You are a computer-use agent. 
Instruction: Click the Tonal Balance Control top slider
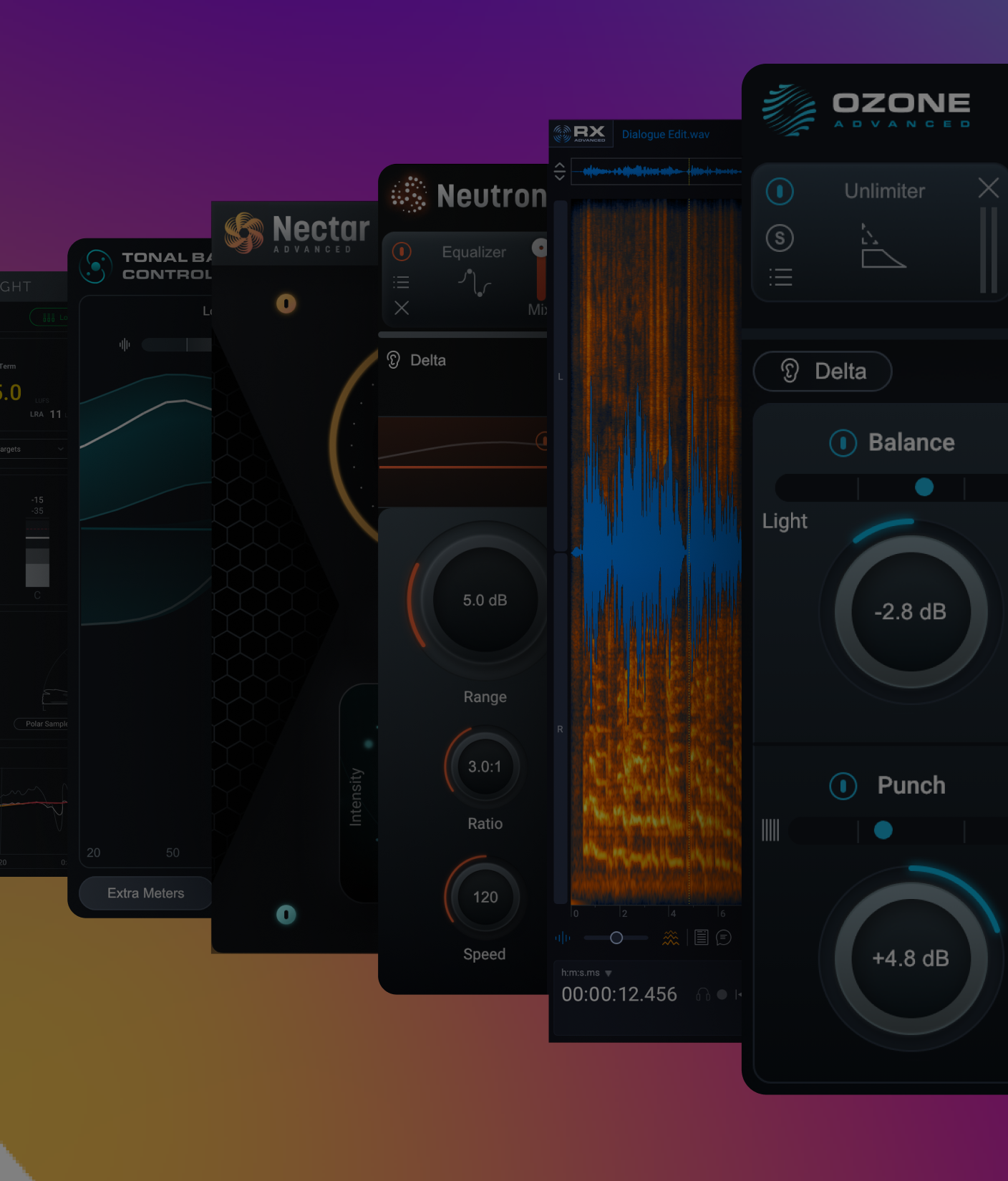177,345
